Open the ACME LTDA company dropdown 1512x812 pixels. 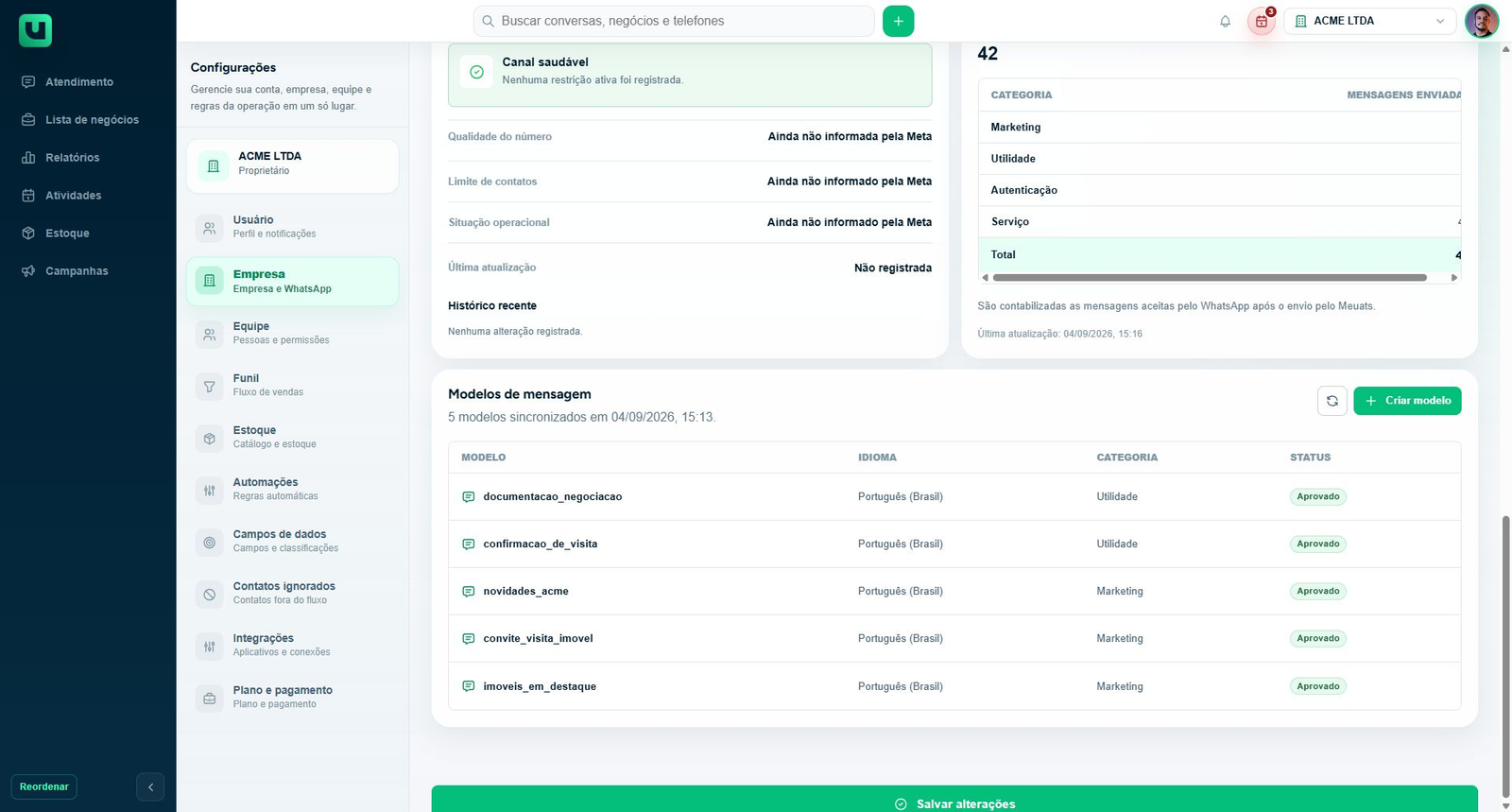tap(1370, 21)
